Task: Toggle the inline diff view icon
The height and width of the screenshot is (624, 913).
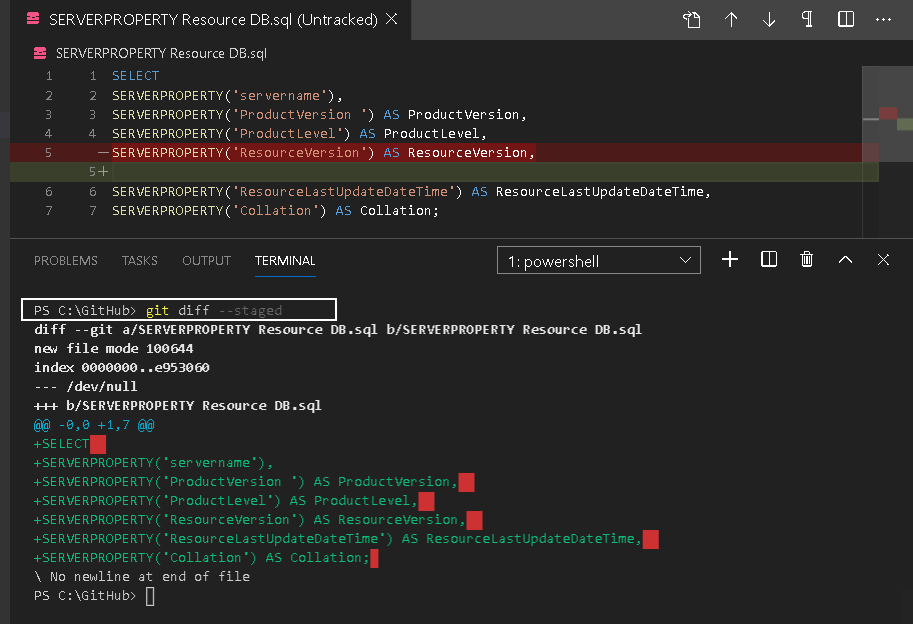Action: [692, 19]
